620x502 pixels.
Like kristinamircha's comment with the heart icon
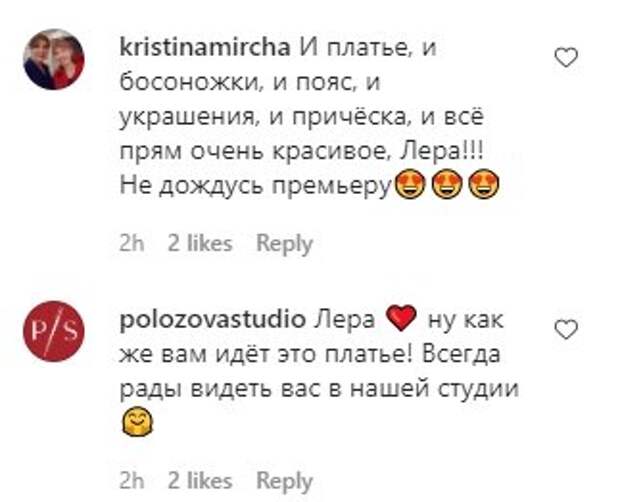(566, 57)
